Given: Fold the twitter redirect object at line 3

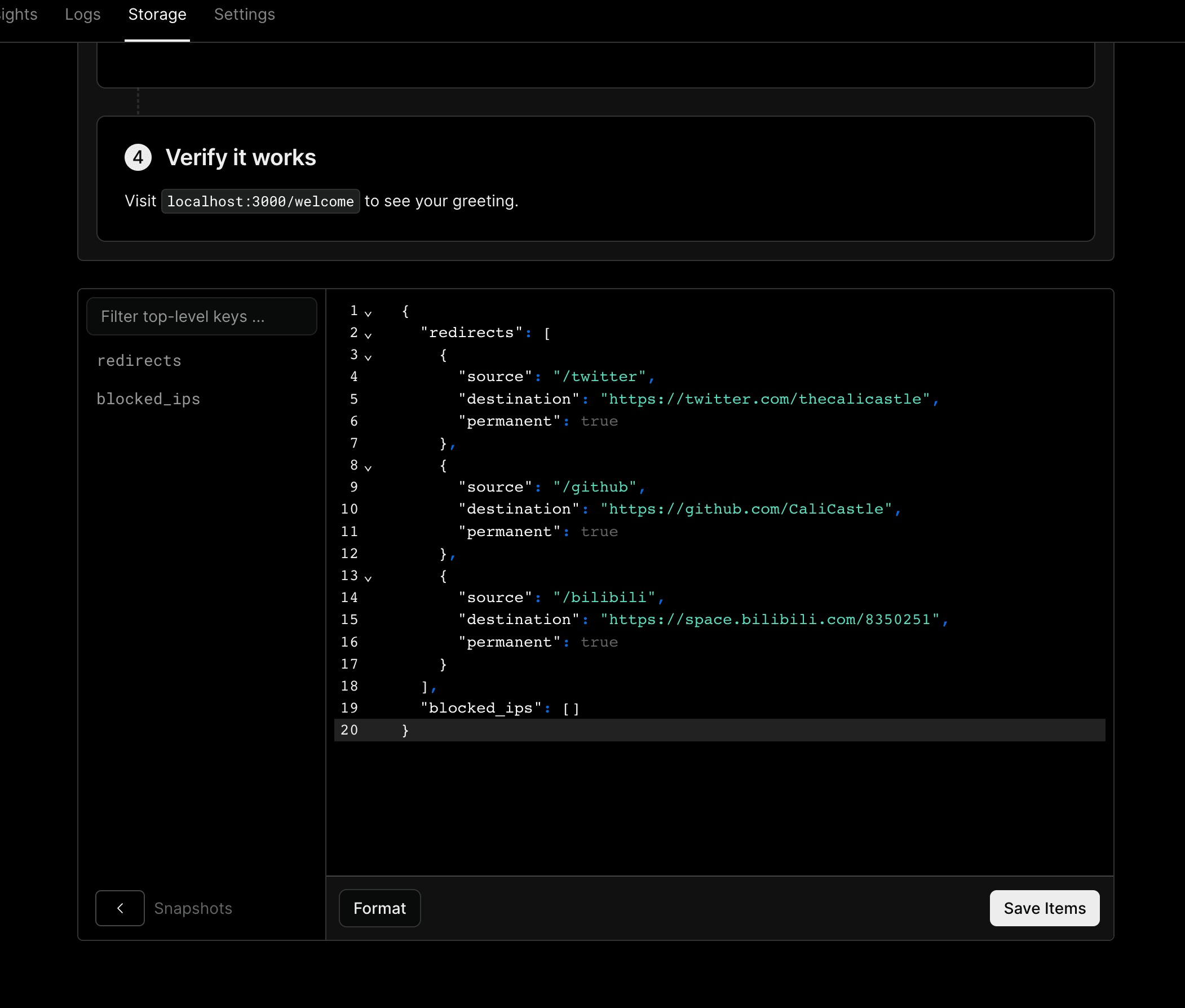Looking at the screenshot, I should click(368, 357).
